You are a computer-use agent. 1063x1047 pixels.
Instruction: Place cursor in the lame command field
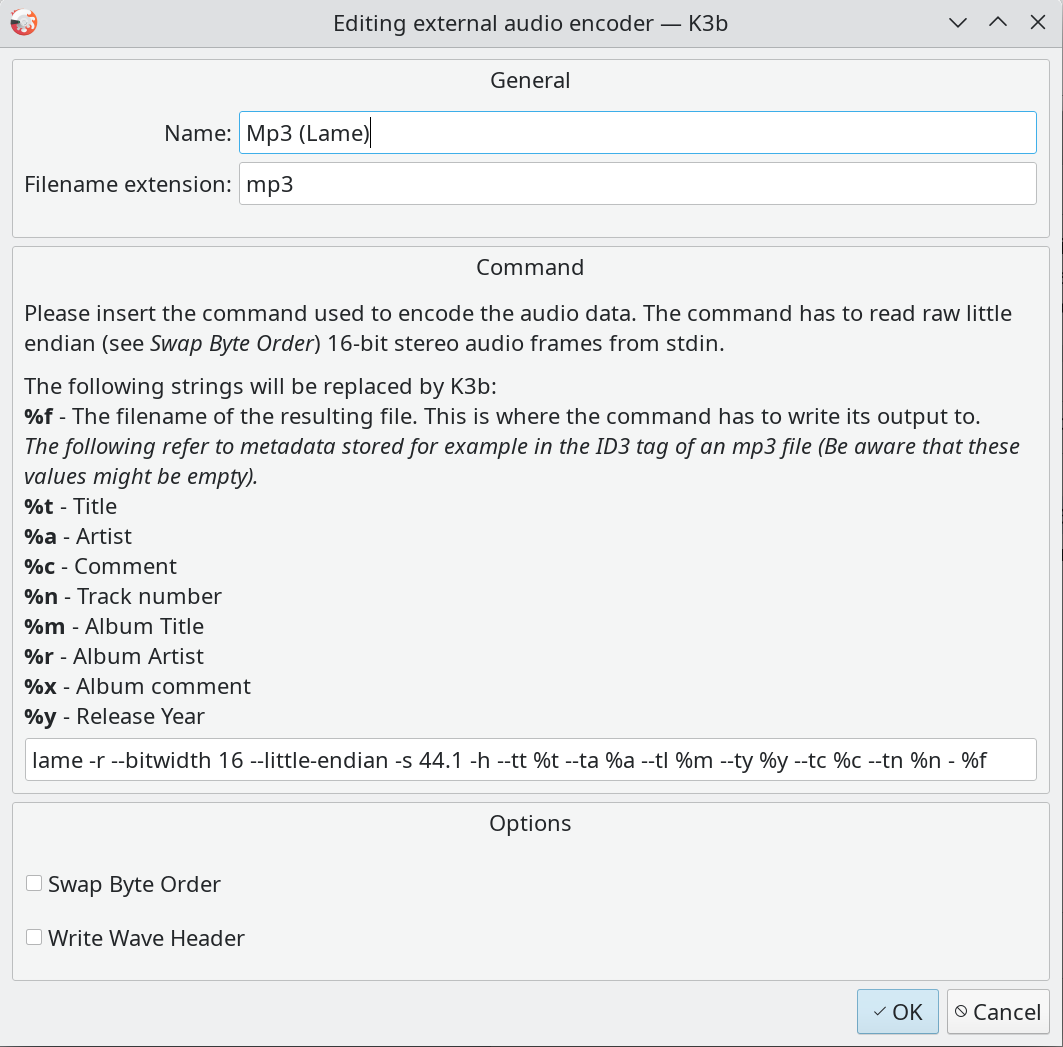click(x=530, y=761)
